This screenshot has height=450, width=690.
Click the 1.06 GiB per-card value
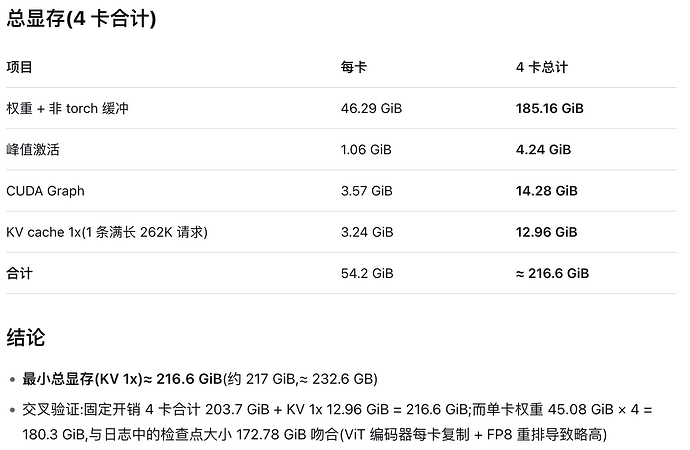click(x=366, y=150)
